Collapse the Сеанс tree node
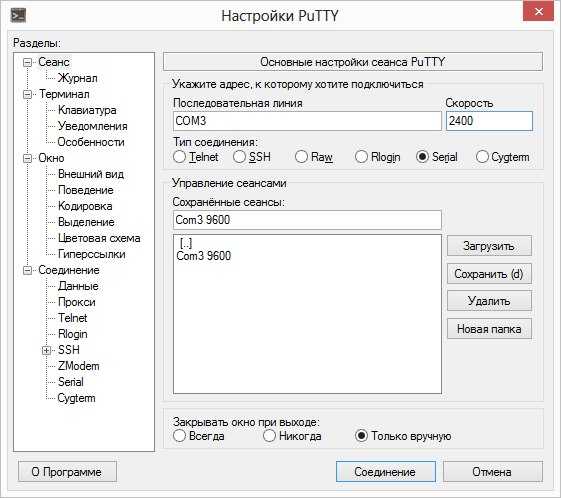561x498 pixels. click(x=27, y=63)
